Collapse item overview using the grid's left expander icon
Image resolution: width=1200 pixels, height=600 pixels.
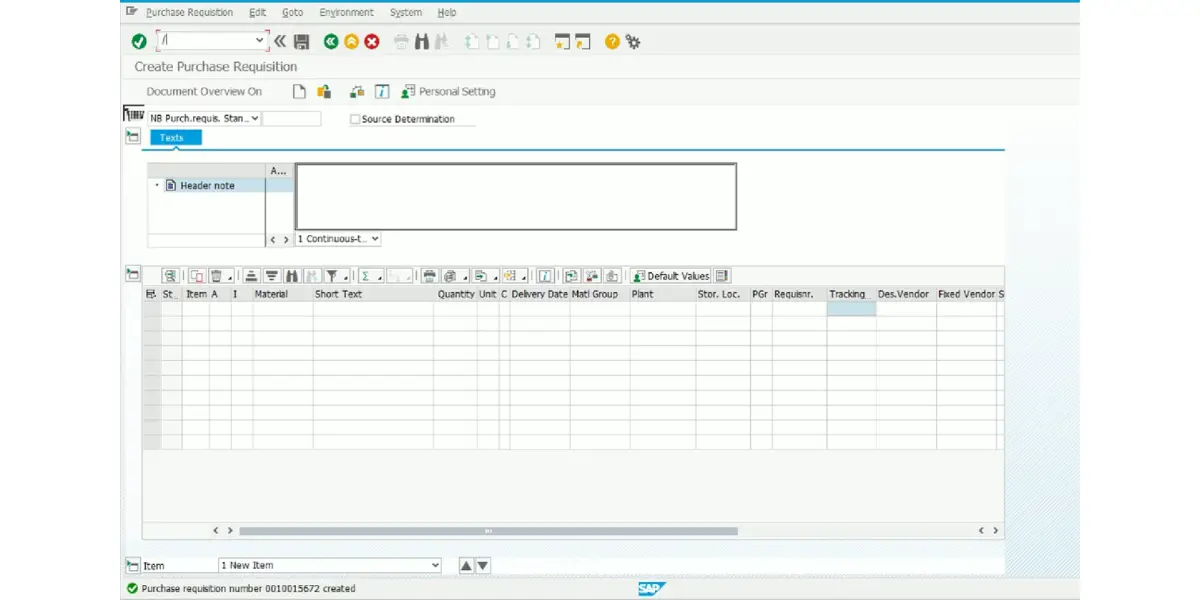133,274
